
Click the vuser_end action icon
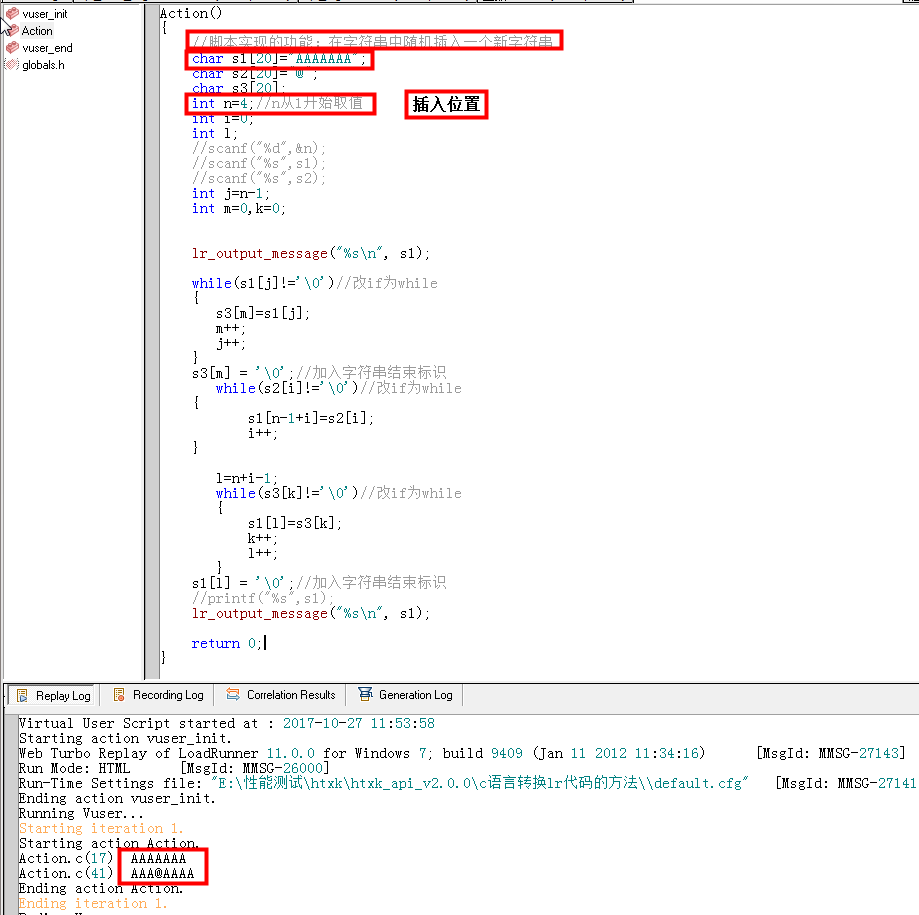point(12,47)
